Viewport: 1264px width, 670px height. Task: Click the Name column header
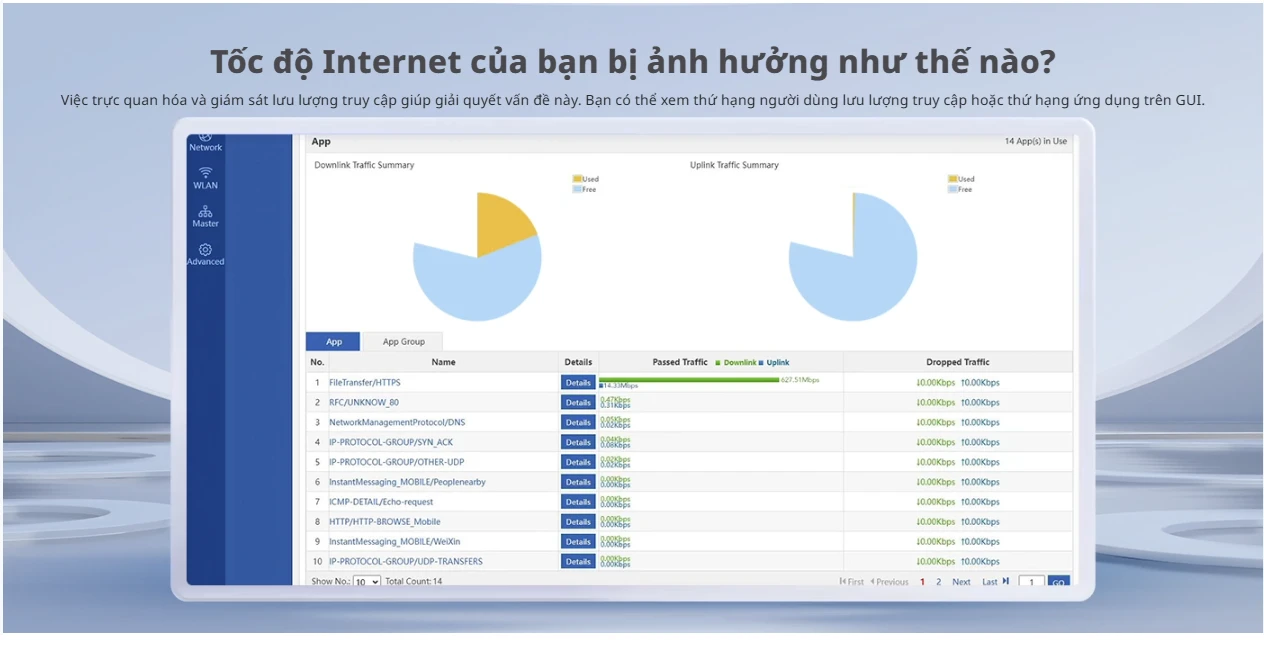tap(443, 362)
